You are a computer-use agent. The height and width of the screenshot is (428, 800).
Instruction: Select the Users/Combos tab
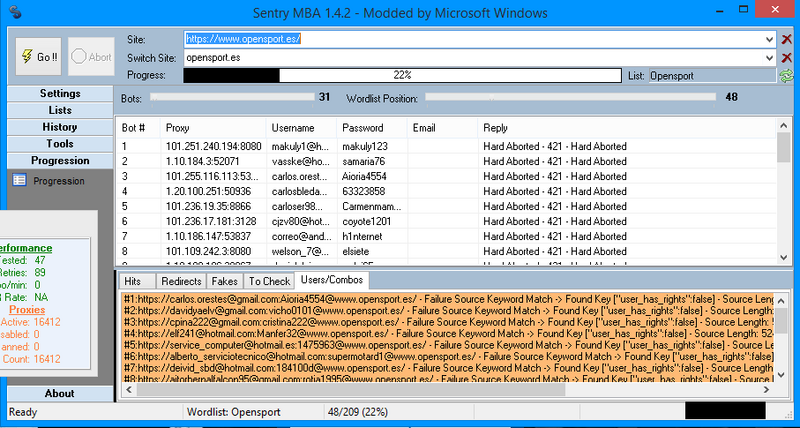coord(332,280)
